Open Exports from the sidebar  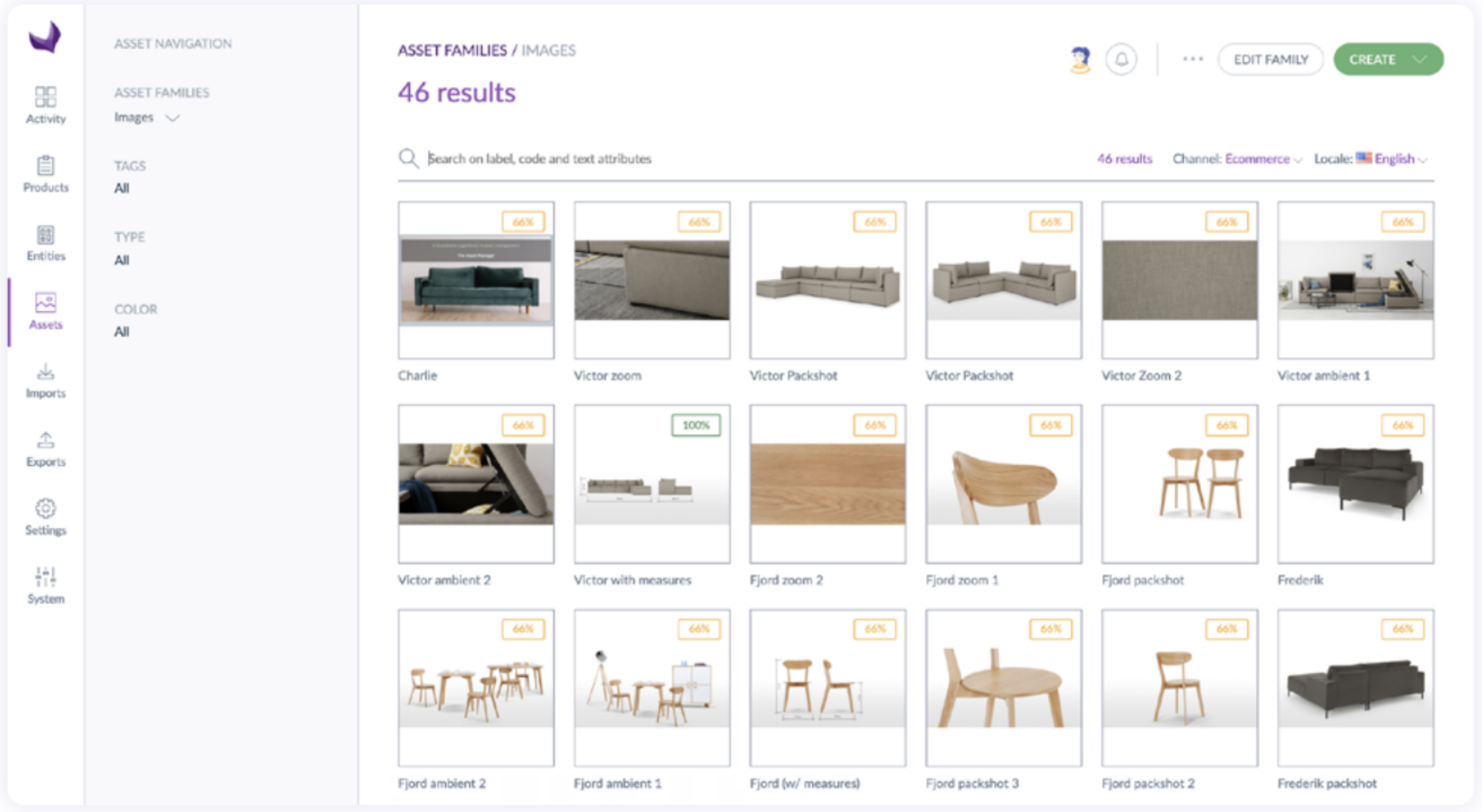45,449
